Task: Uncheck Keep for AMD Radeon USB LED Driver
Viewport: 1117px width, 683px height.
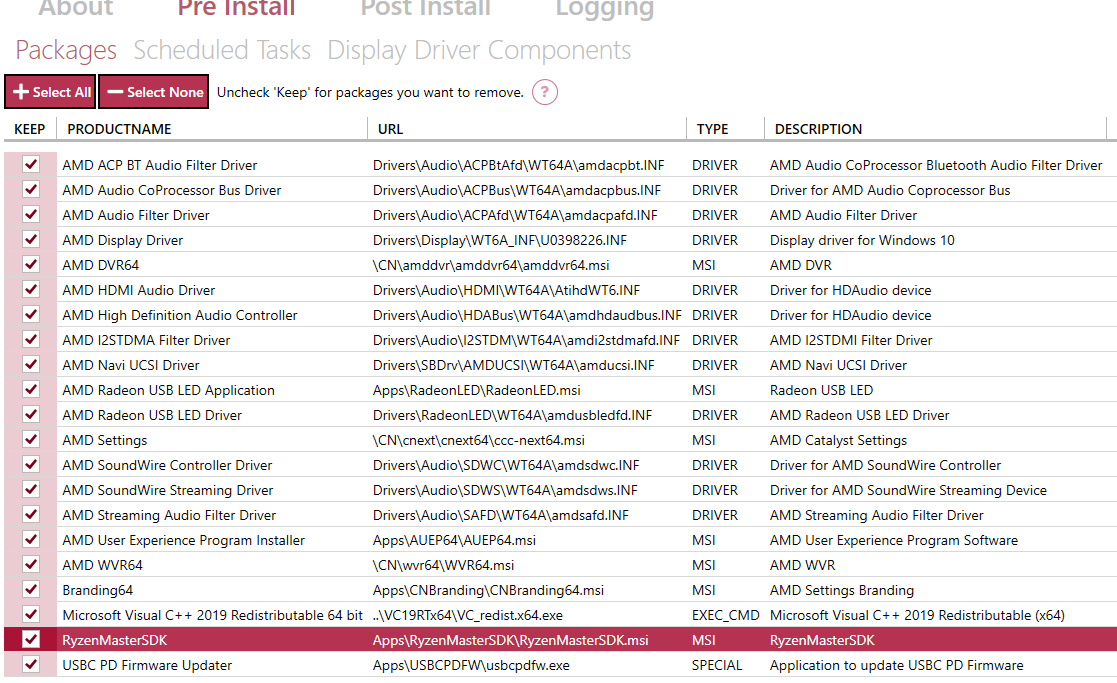Action: 31,415
